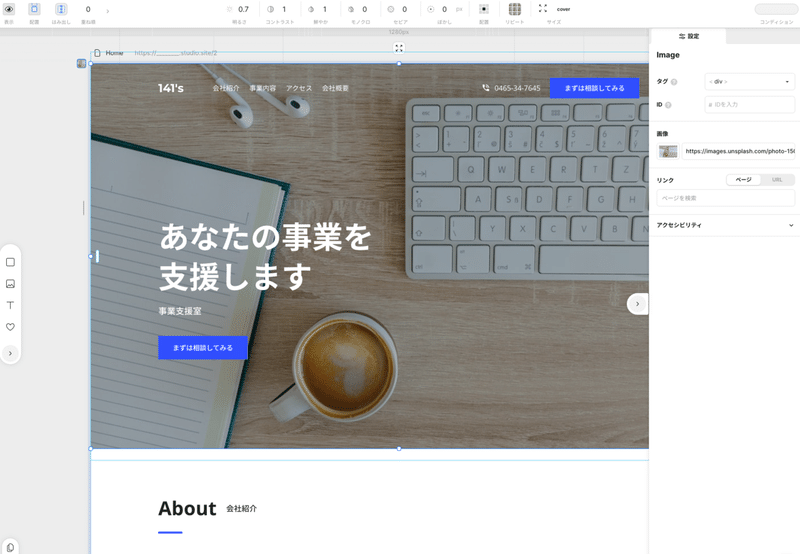Click the 明るさ brightness sun icon
Viewport: 800px width, 554px height.
click(x=230, y=9)
